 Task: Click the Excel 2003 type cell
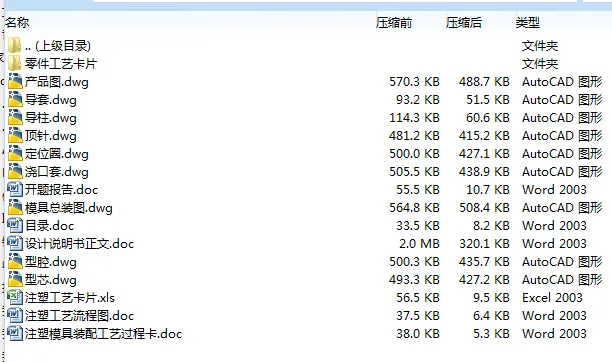click(552, 298)
